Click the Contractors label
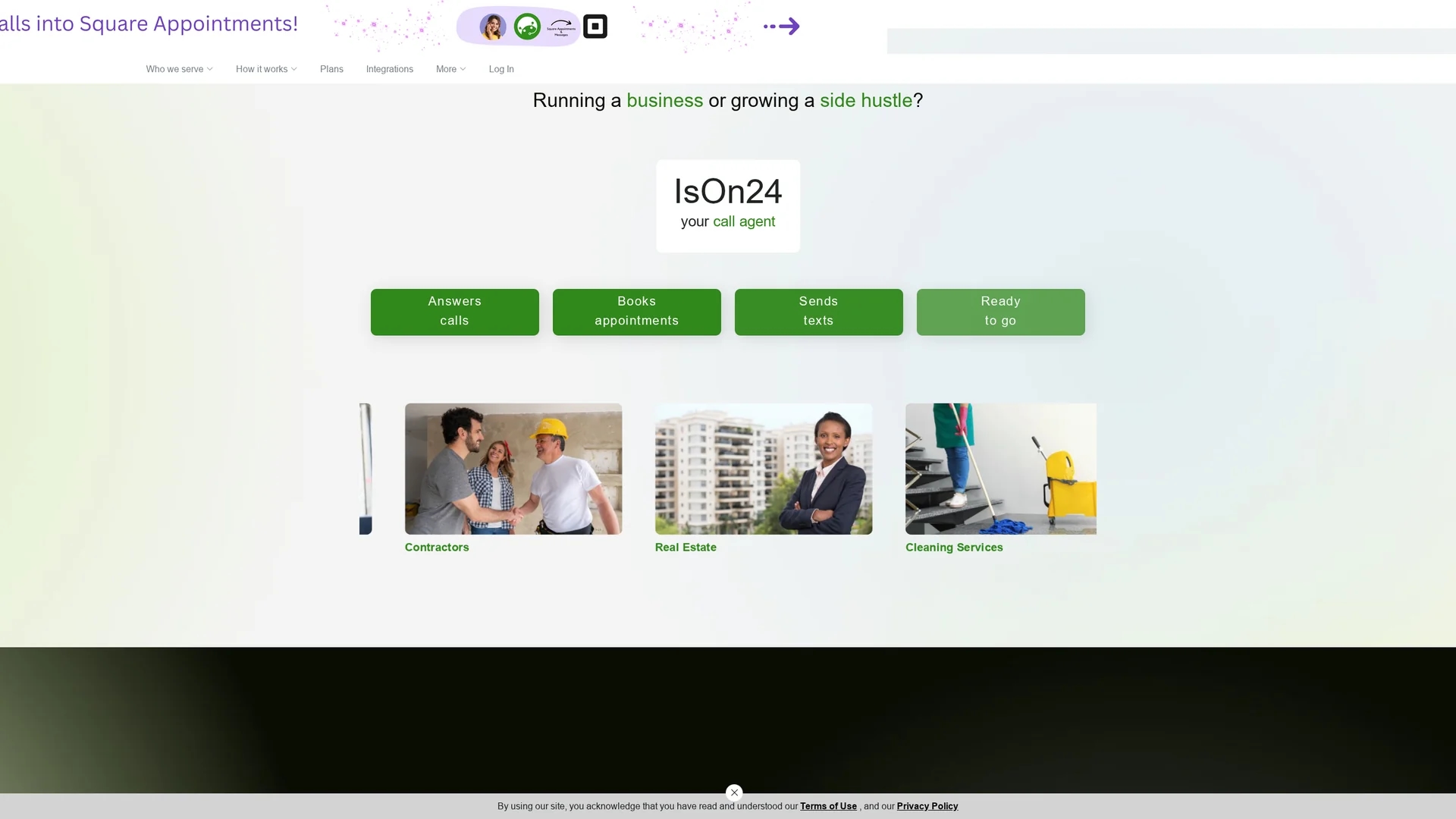This screenshot has height=819, width=1456. click(437, 548)
